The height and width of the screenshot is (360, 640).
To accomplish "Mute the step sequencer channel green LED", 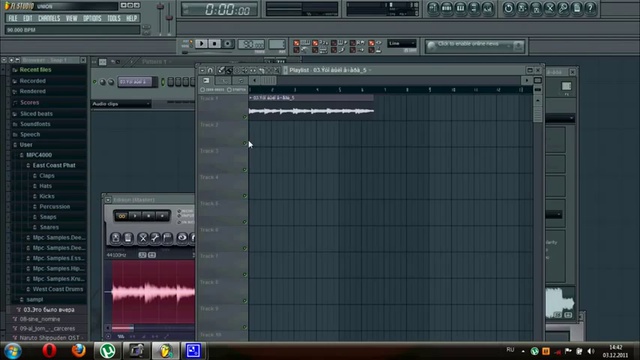I will point(95,82).
